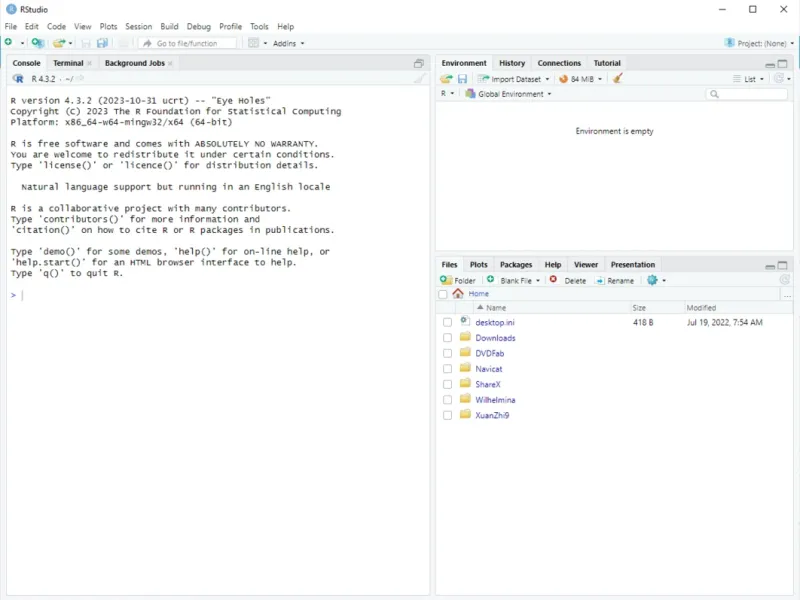Open the desktop.ini file link
800x600 pixels.
coord(494,322)
